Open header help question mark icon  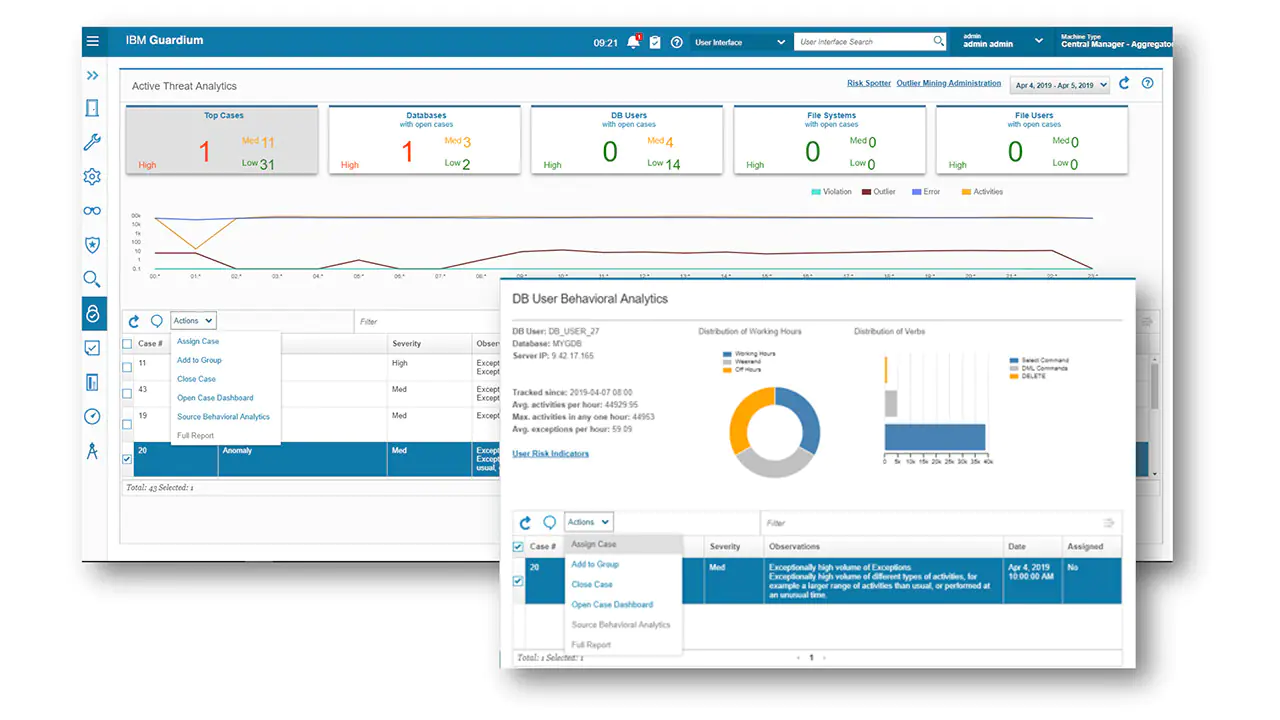tap(677, 42)
